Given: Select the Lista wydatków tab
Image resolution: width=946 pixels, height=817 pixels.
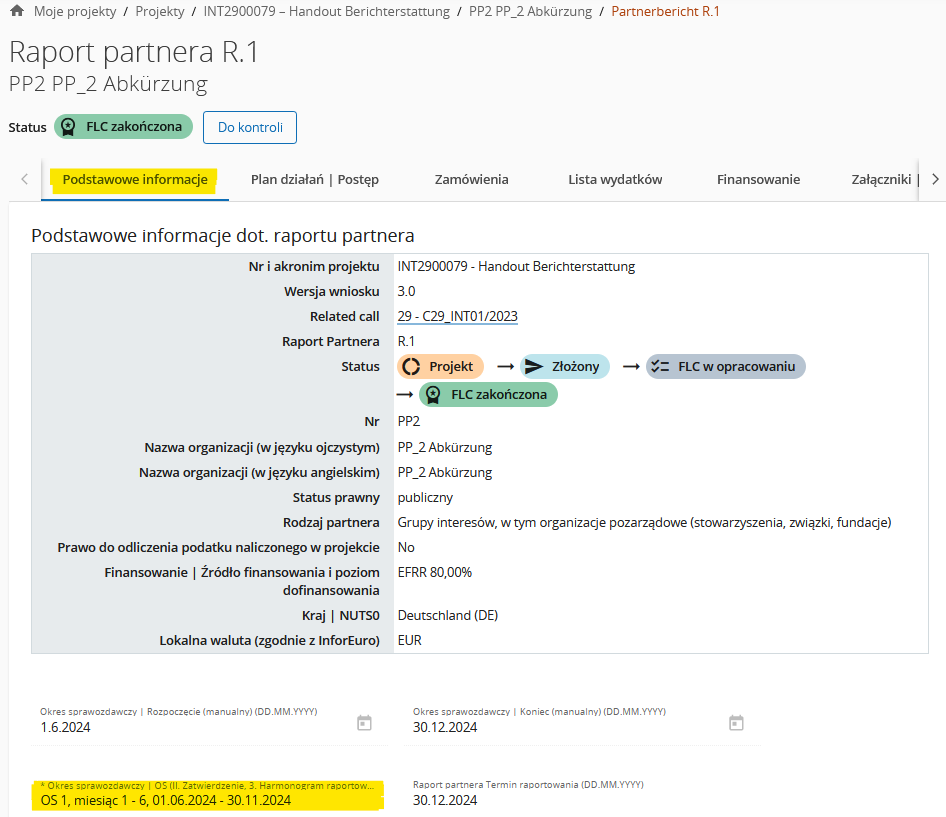Looking at the screenshot, I should point(615,180).
